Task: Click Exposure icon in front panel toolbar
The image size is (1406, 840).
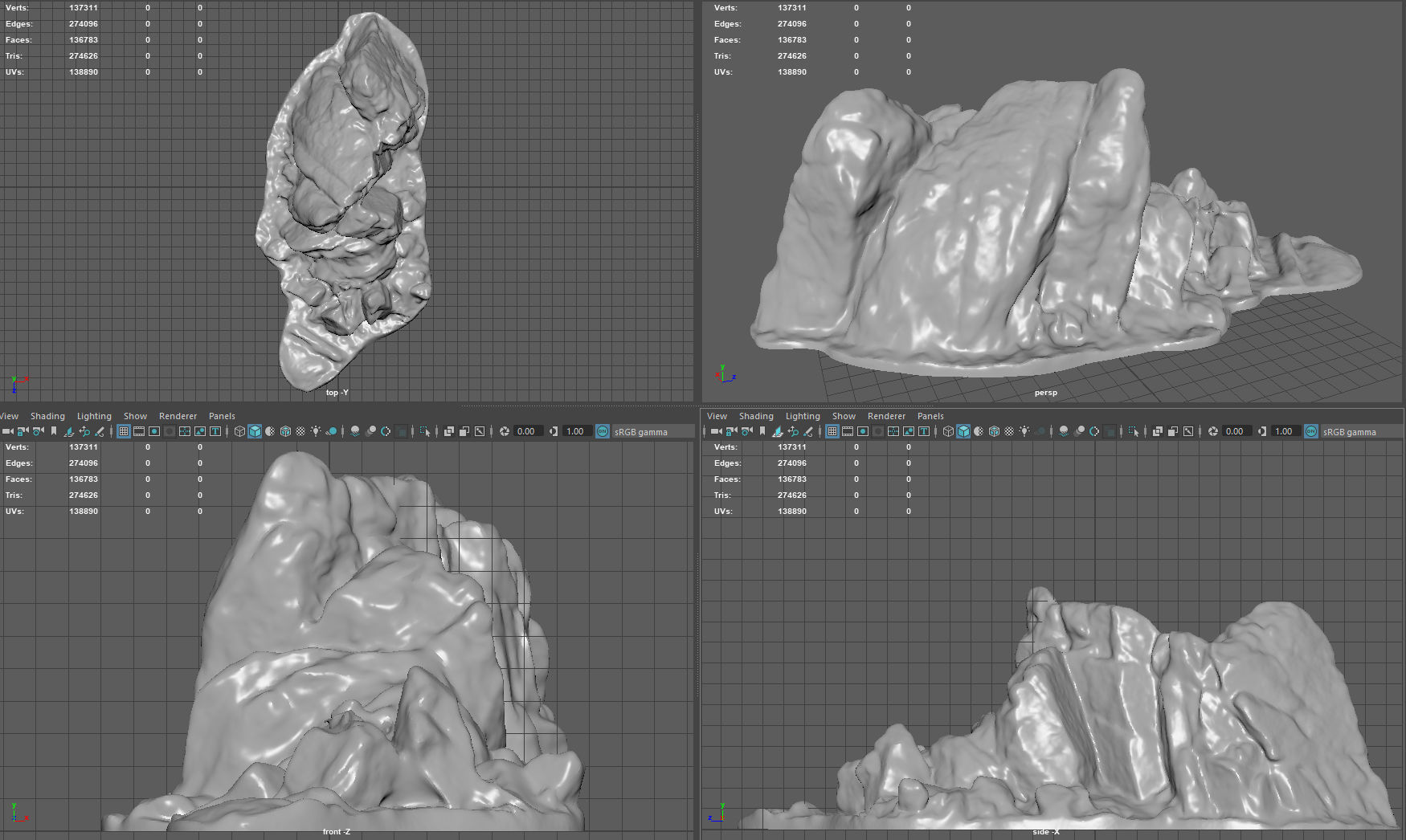Action: tap(504, 431)
